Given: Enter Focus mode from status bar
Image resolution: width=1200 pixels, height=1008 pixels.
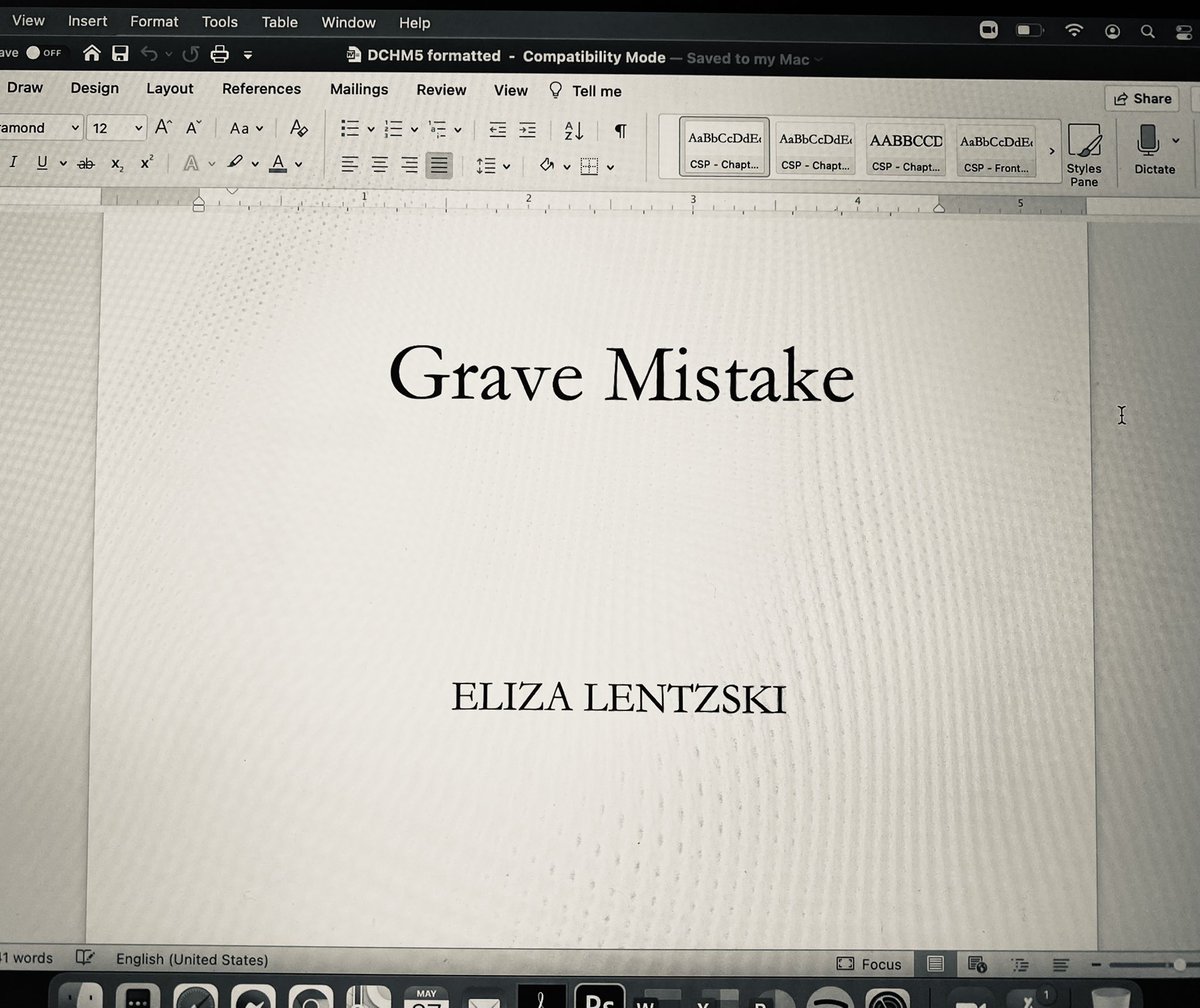Looking at the screenshot, I should (x=869, y=964).
